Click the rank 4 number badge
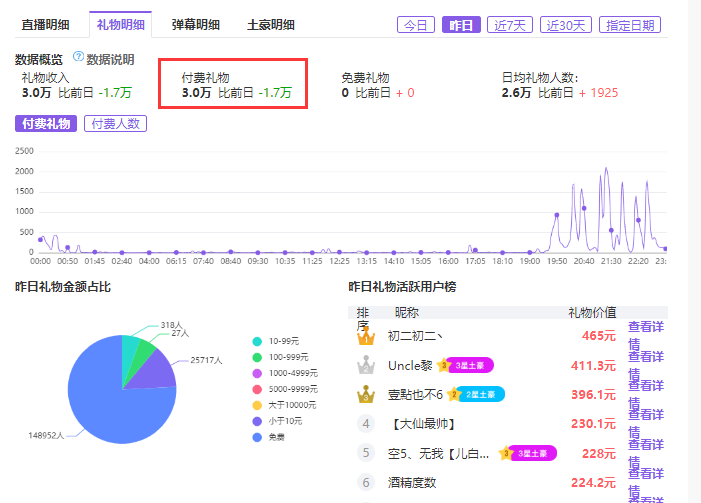The width and height of the screenshot is (701, 503). pyautogui.click(x=366, y=423)
